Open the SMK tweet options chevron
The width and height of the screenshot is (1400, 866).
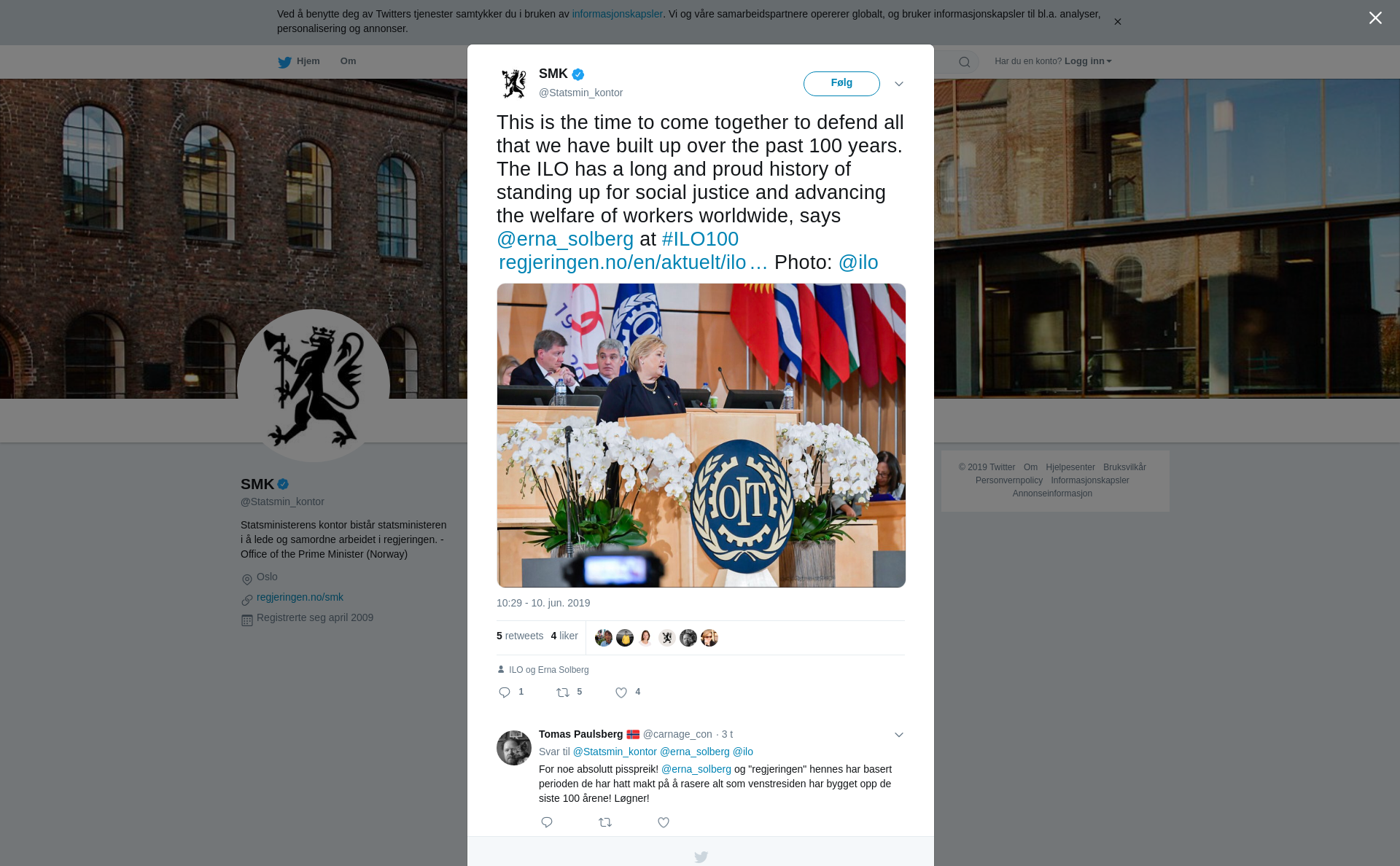point(899,84)
